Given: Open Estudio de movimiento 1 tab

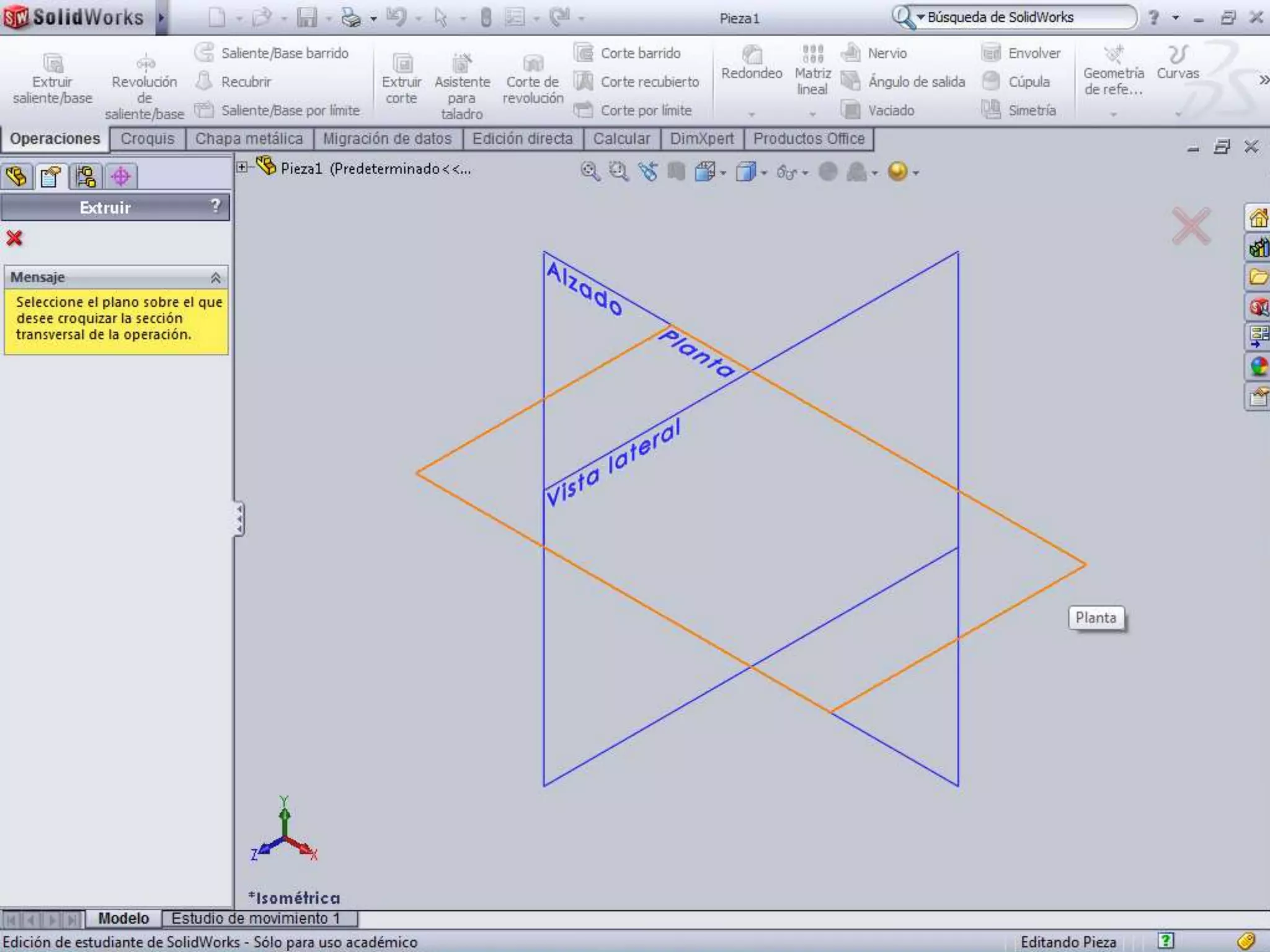Looking at the screenshot, I should (255, 918).
